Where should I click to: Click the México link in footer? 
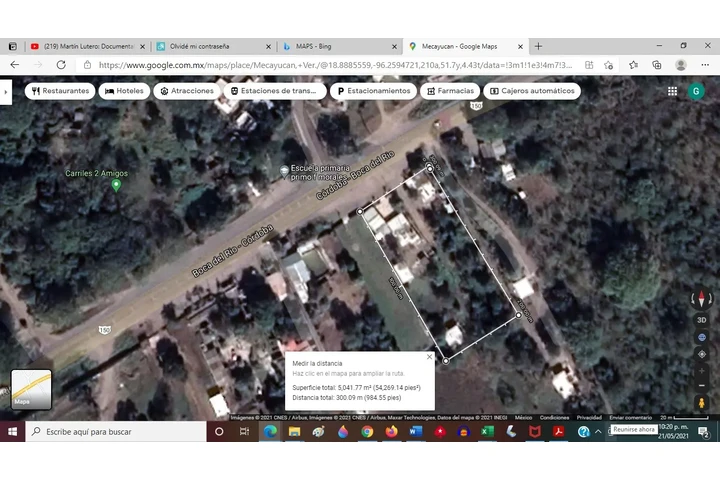click(523, 418)
